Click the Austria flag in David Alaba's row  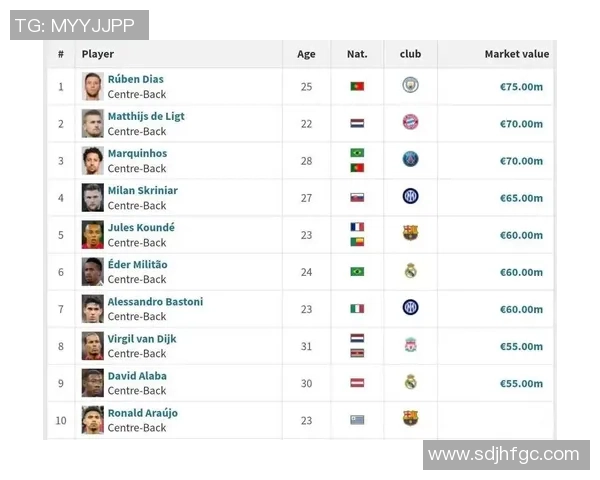(357, 383)
